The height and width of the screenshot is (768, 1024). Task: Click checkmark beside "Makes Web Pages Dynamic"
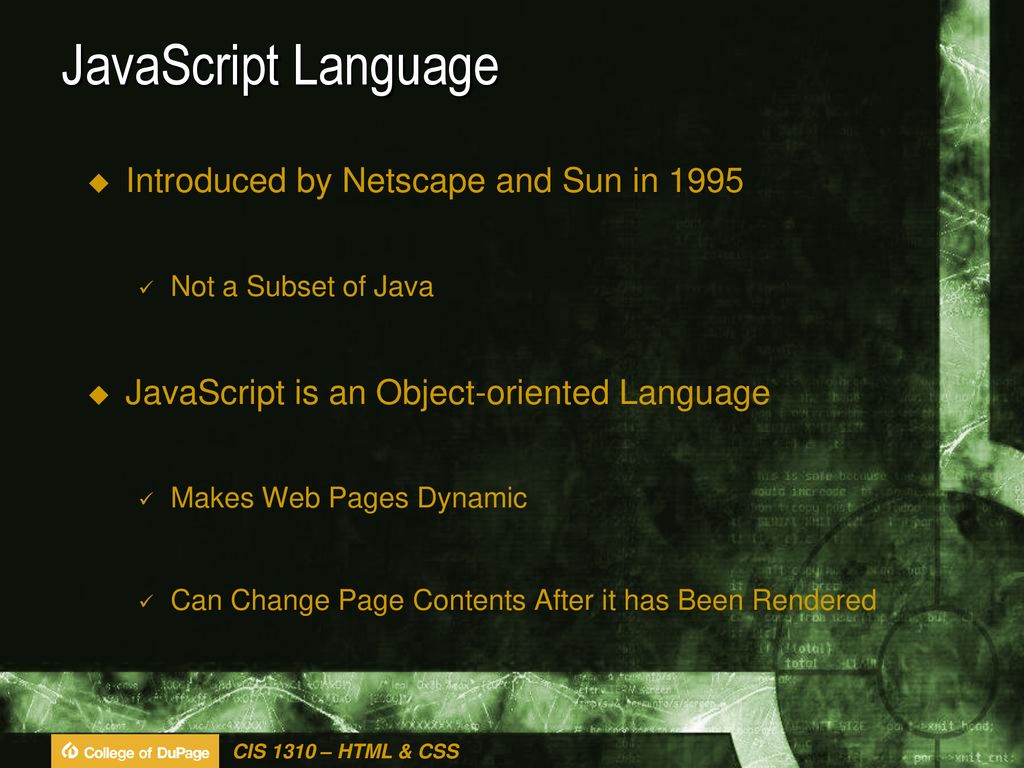(146, 499)
